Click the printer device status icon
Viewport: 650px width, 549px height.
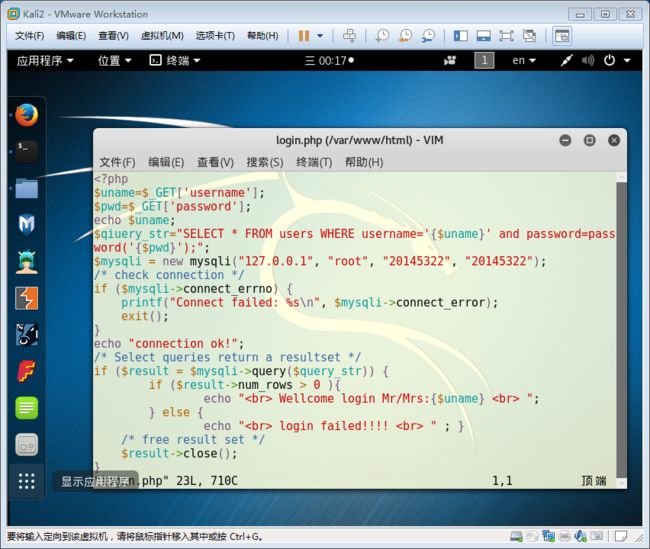click(x=564, y=537)
